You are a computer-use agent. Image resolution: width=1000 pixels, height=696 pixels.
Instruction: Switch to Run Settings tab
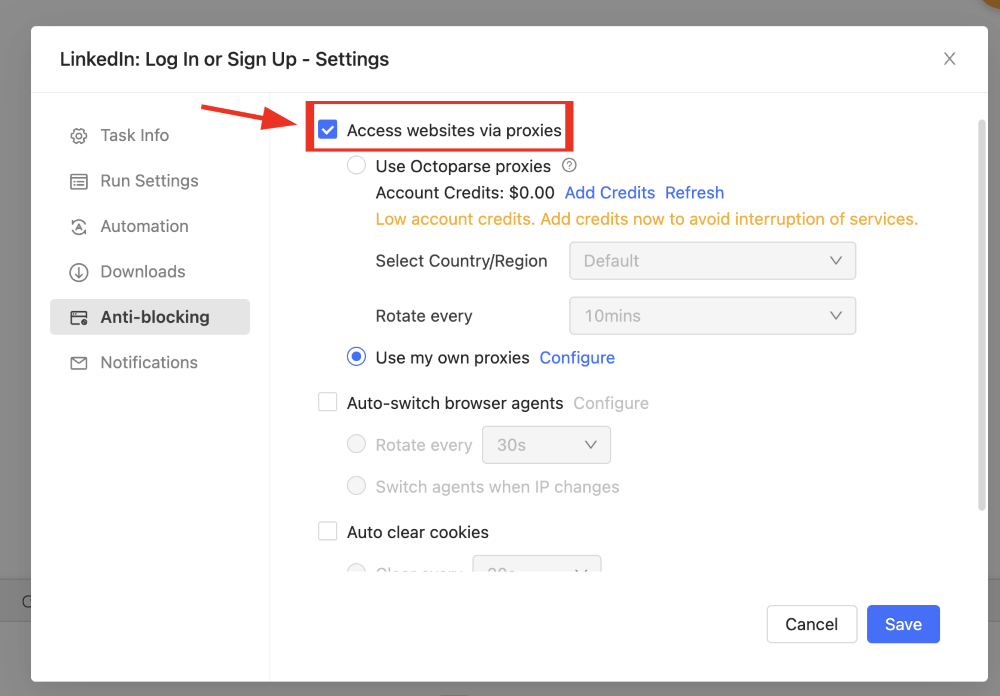click(x=149, y=181)
